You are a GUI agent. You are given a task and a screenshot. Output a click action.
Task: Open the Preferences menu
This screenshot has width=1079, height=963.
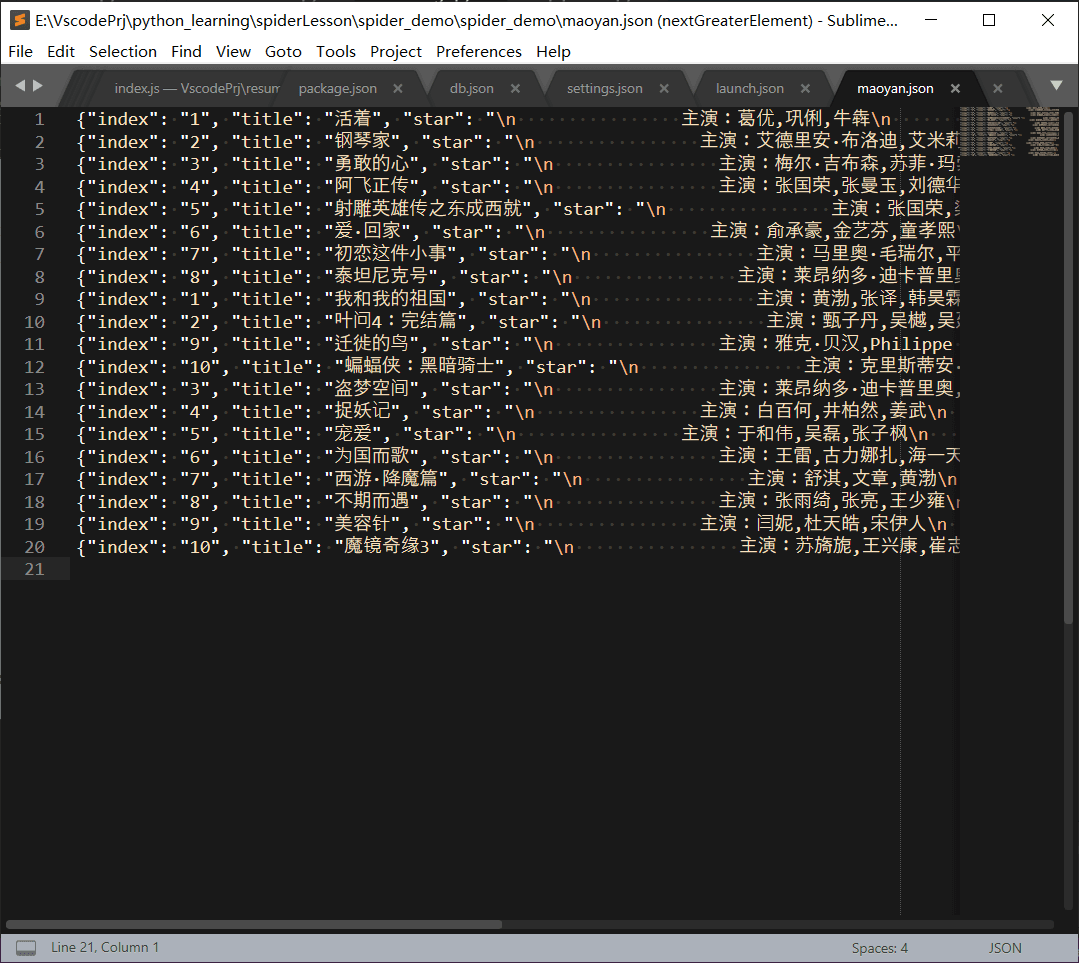pos(479,51)
